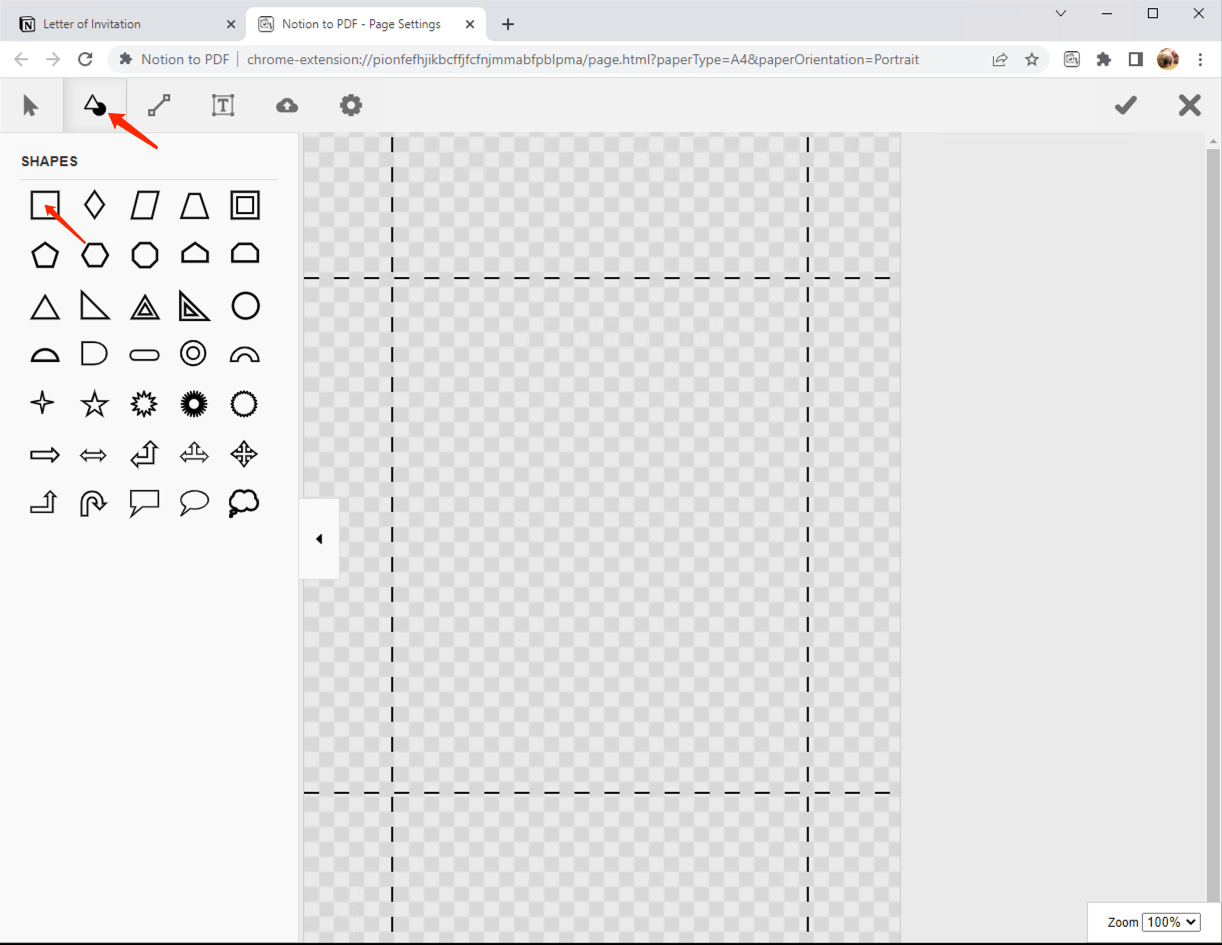Select the circle shape
This screenshot has width=1222, height=945.
click(244, 305)
